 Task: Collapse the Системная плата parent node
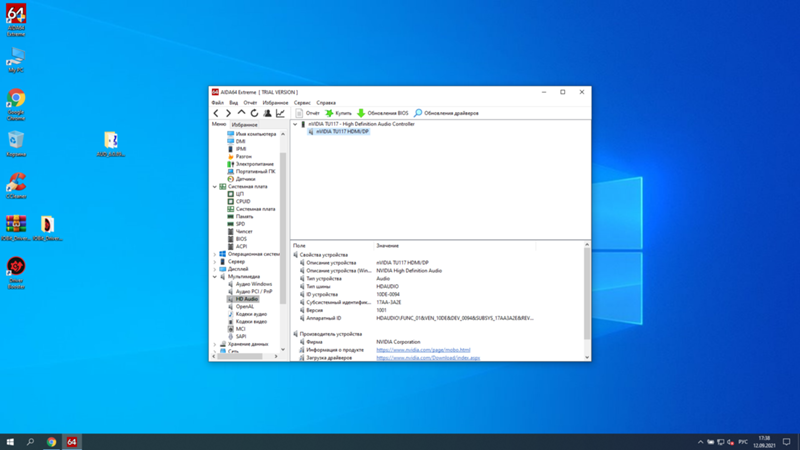pyautogui.click(x=215, y=187)
